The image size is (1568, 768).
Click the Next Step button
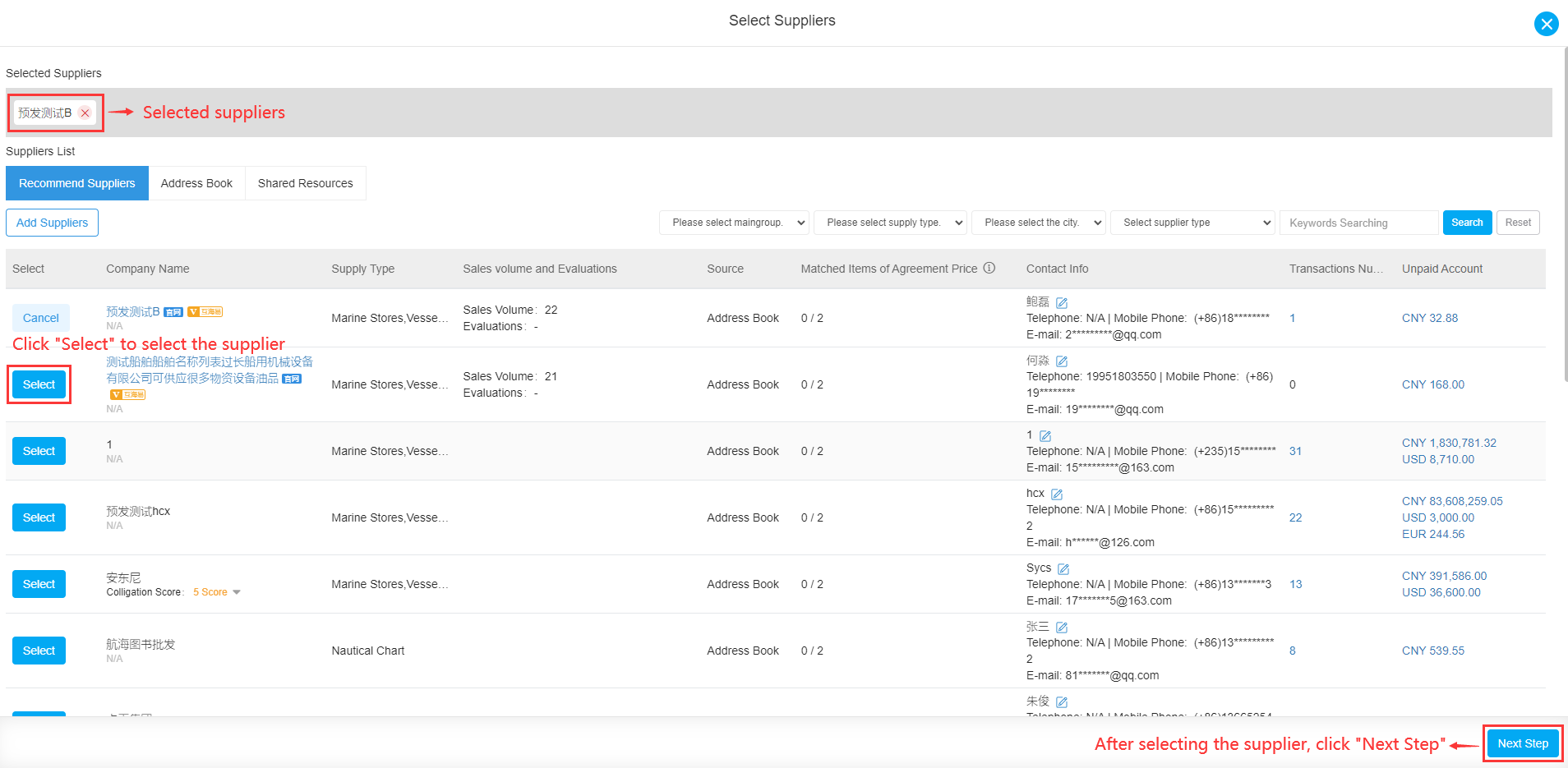(1523, 743)
